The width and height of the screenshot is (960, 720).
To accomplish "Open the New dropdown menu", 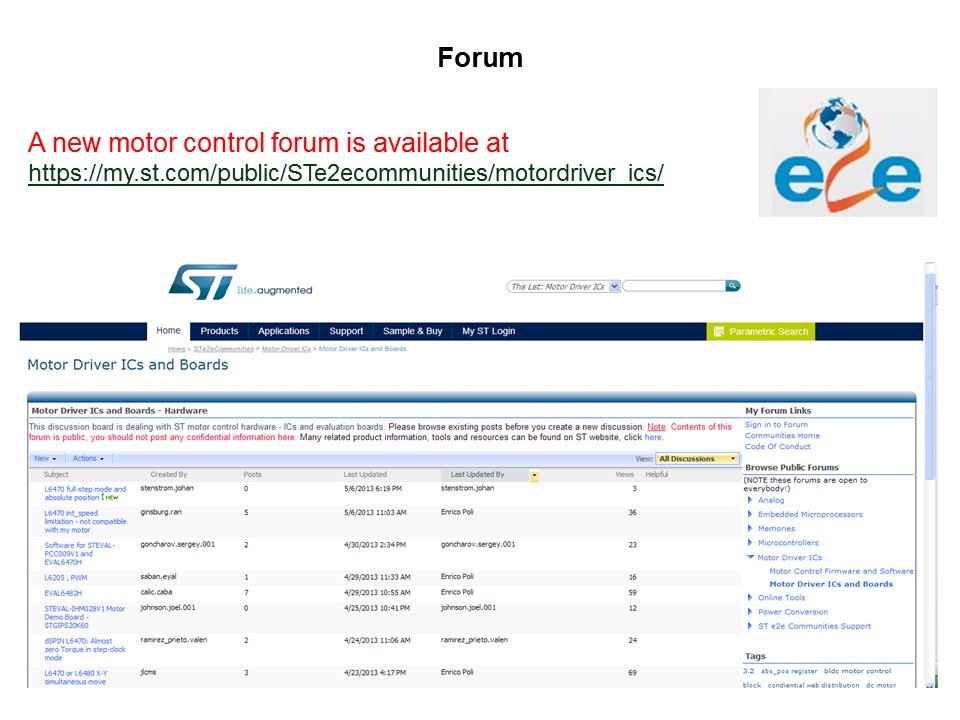I will click(44, 458).
